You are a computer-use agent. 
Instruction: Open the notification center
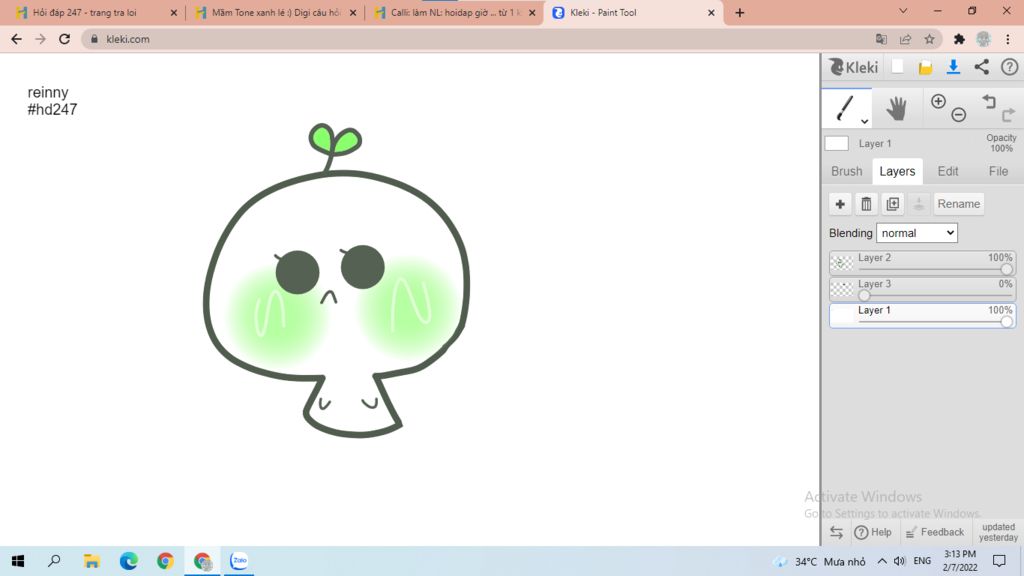tap(999, 561)
